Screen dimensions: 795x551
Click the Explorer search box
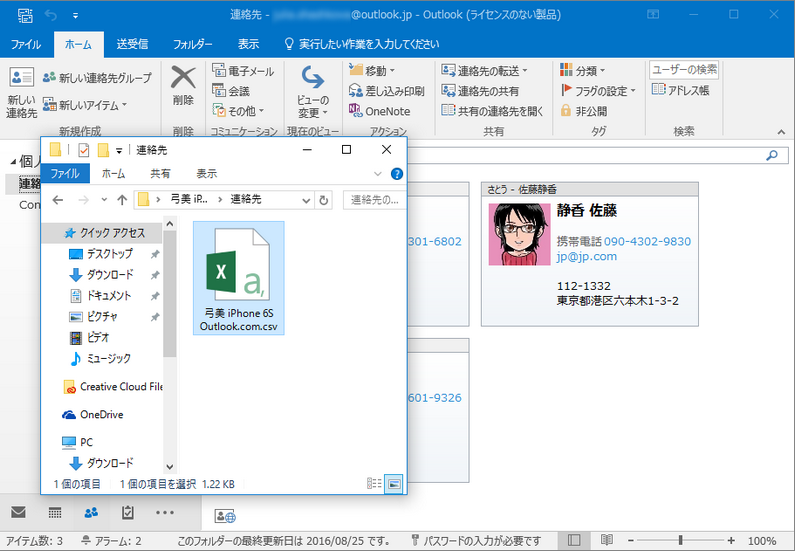point(375,200)
